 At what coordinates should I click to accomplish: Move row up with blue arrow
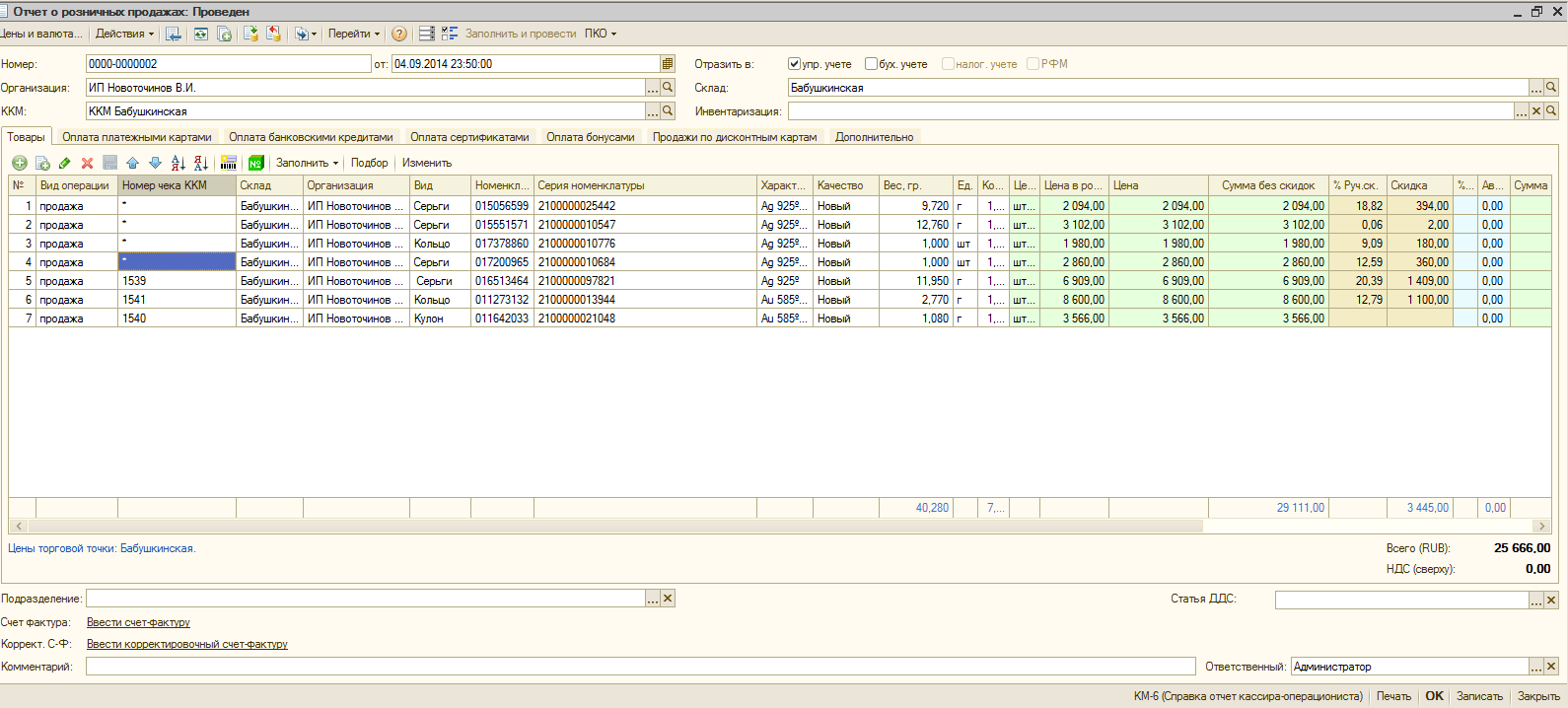click(x=132, y=163)
